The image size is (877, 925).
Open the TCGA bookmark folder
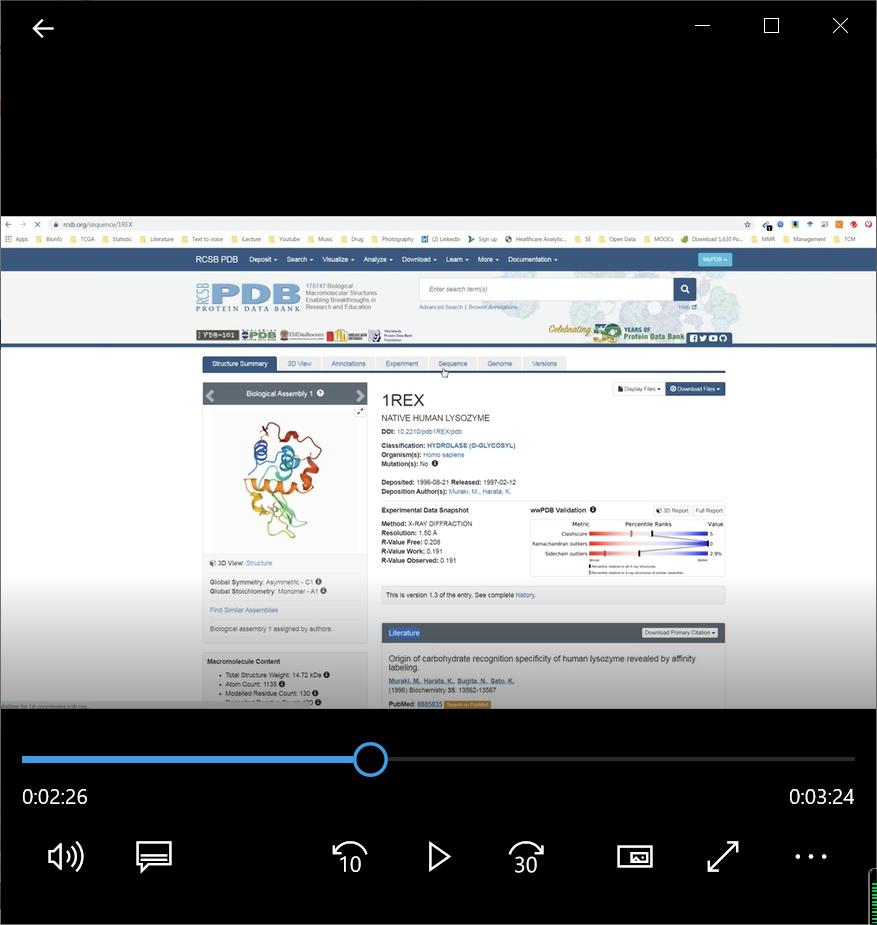pos(82,240)
